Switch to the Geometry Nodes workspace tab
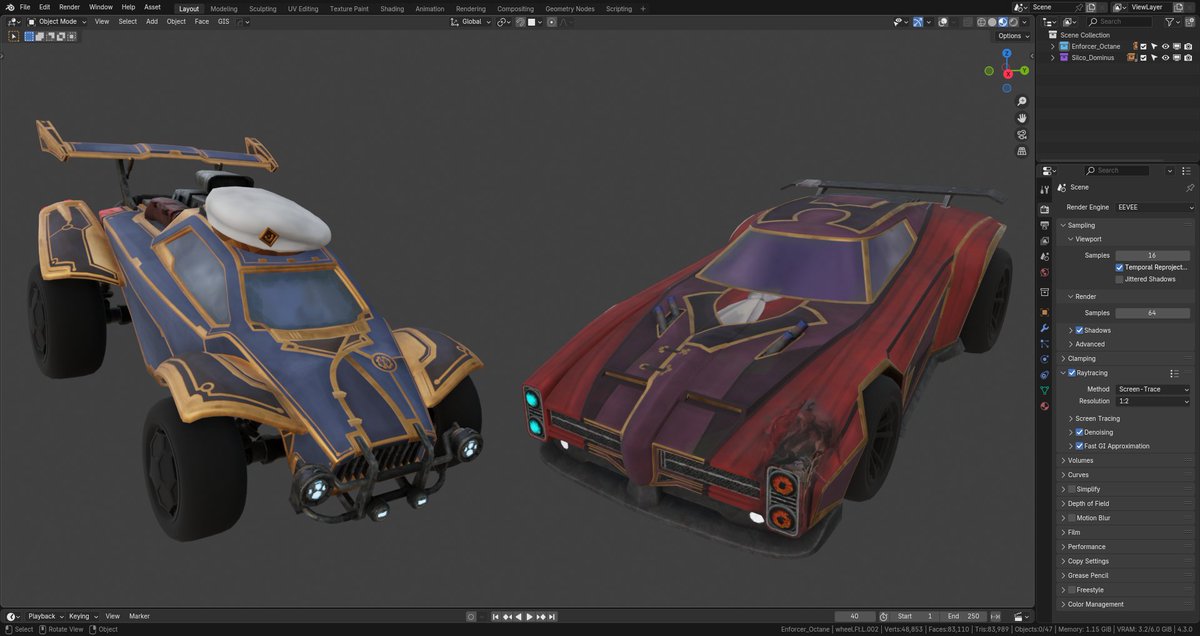This screenshot has width=1200, height=636. coord(570,8)
